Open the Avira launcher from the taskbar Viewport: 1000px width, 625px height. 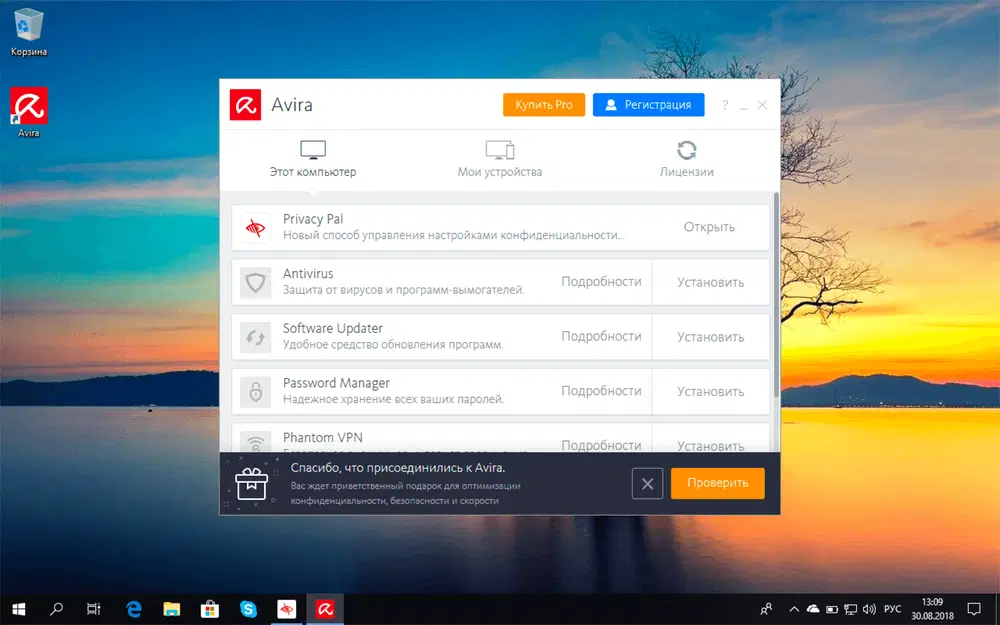coord(325,608)
